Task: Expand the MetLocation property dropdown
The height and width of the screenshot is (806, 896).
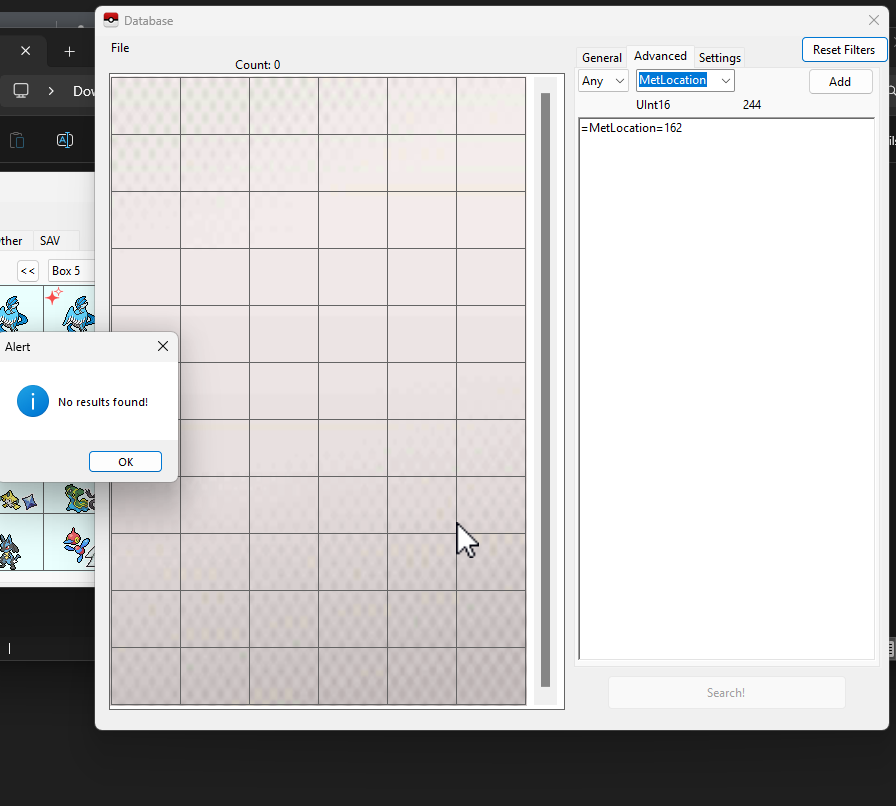Action: (x=685, y=81)
